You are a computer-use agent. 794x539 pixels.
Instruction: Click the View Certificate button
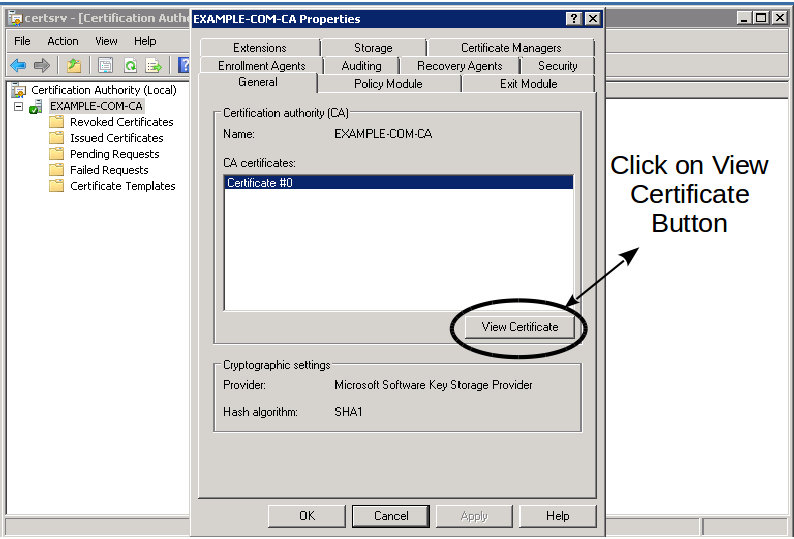[x=519, y=327]
